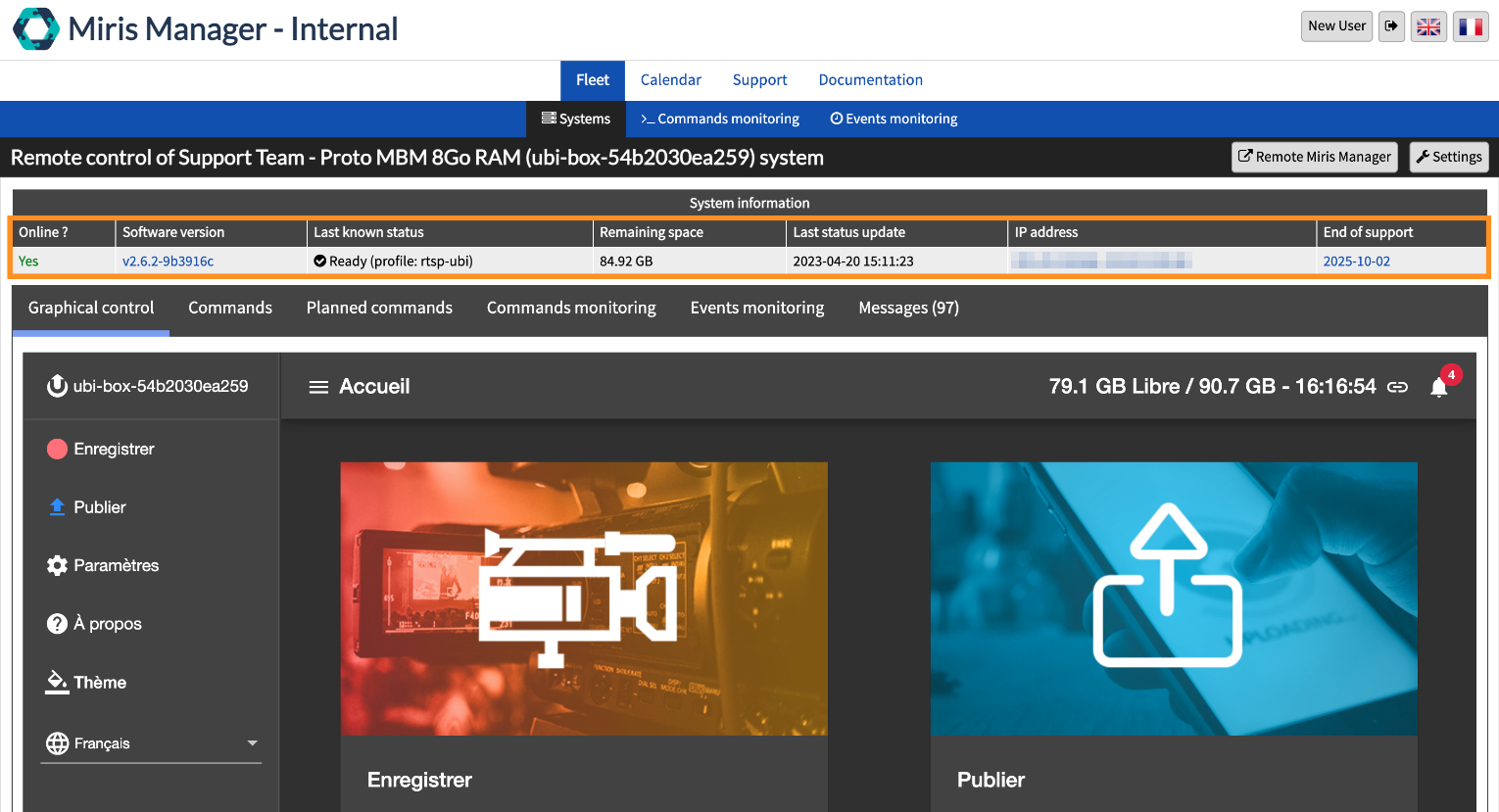Expand the Français language dropdown arrow
This screenshot has height=812, width=1499.
pyautogui.click(x=253, y=743)
